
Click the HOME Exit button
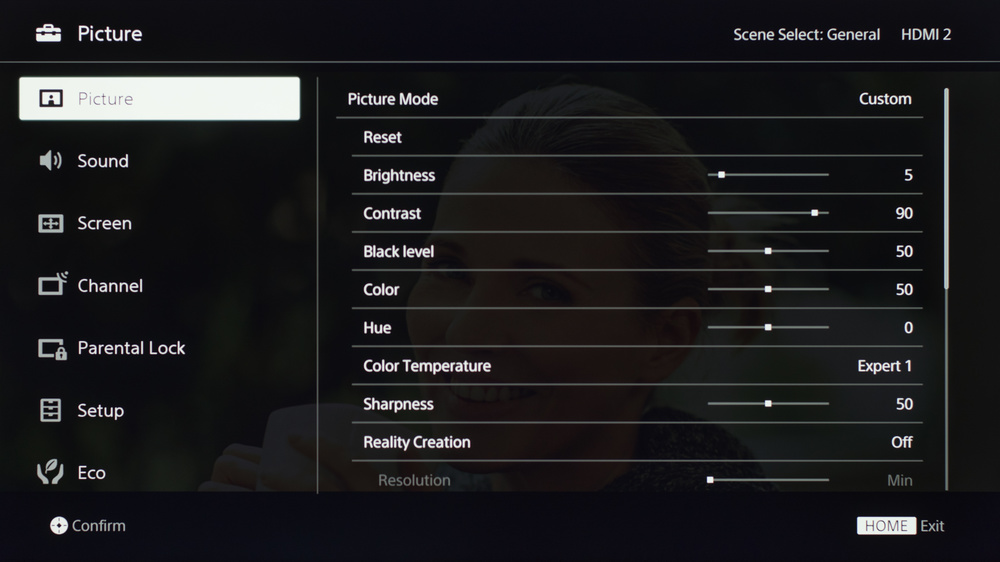900,526
